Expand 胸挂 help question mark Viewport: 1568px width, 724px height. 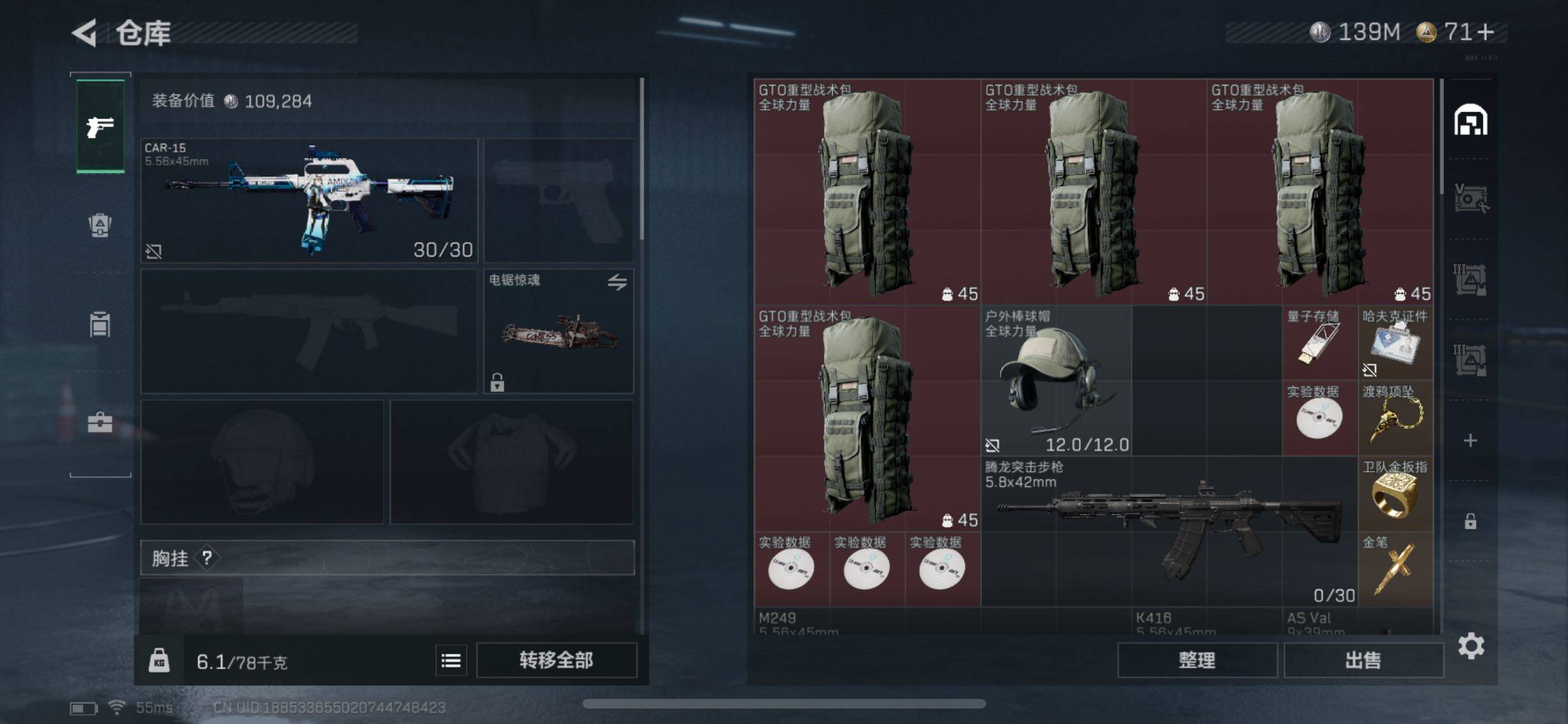[207, 558]
